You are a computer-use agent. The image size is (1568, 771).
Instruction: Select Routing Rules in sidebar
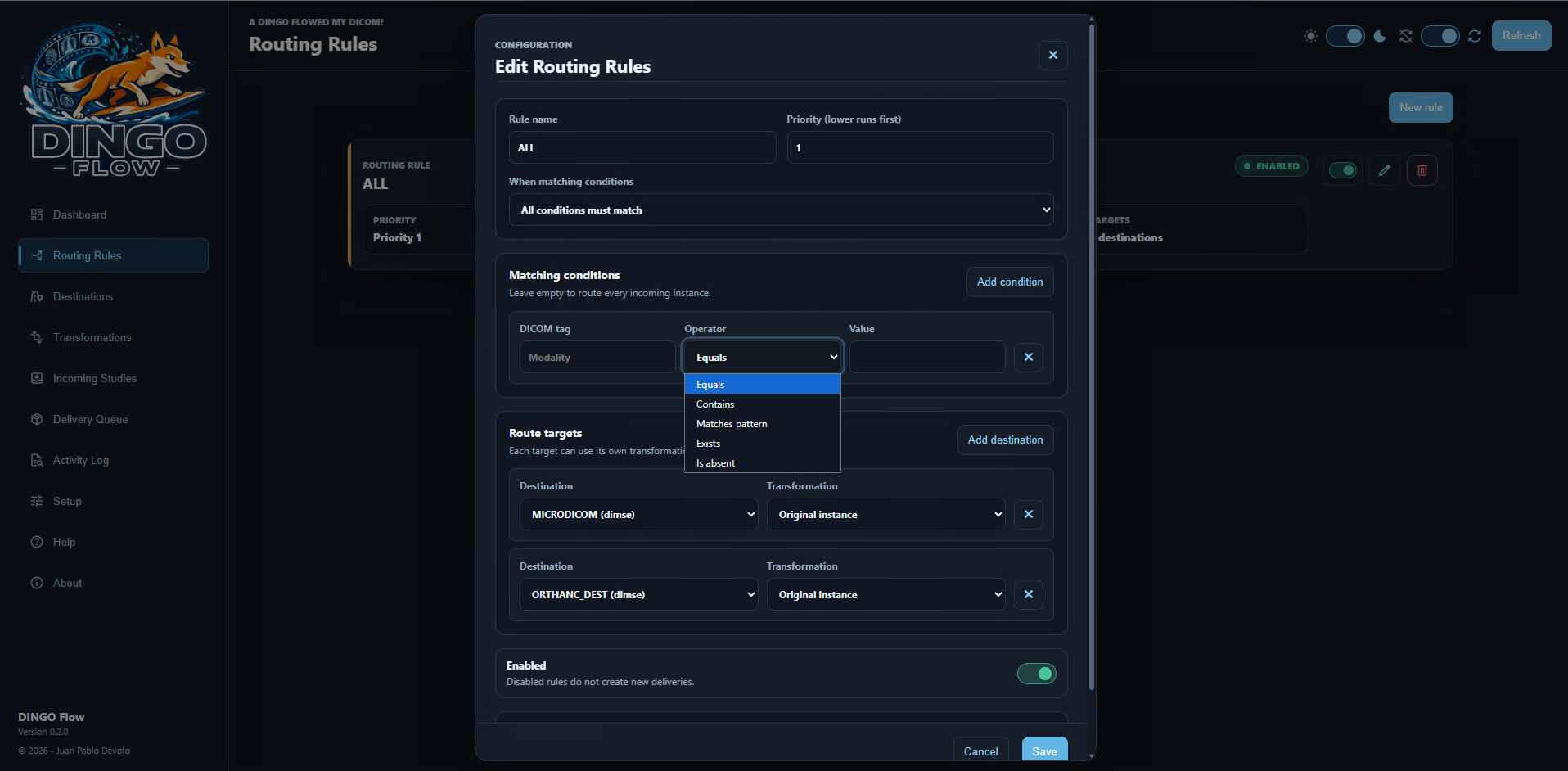tap(113, 255)
